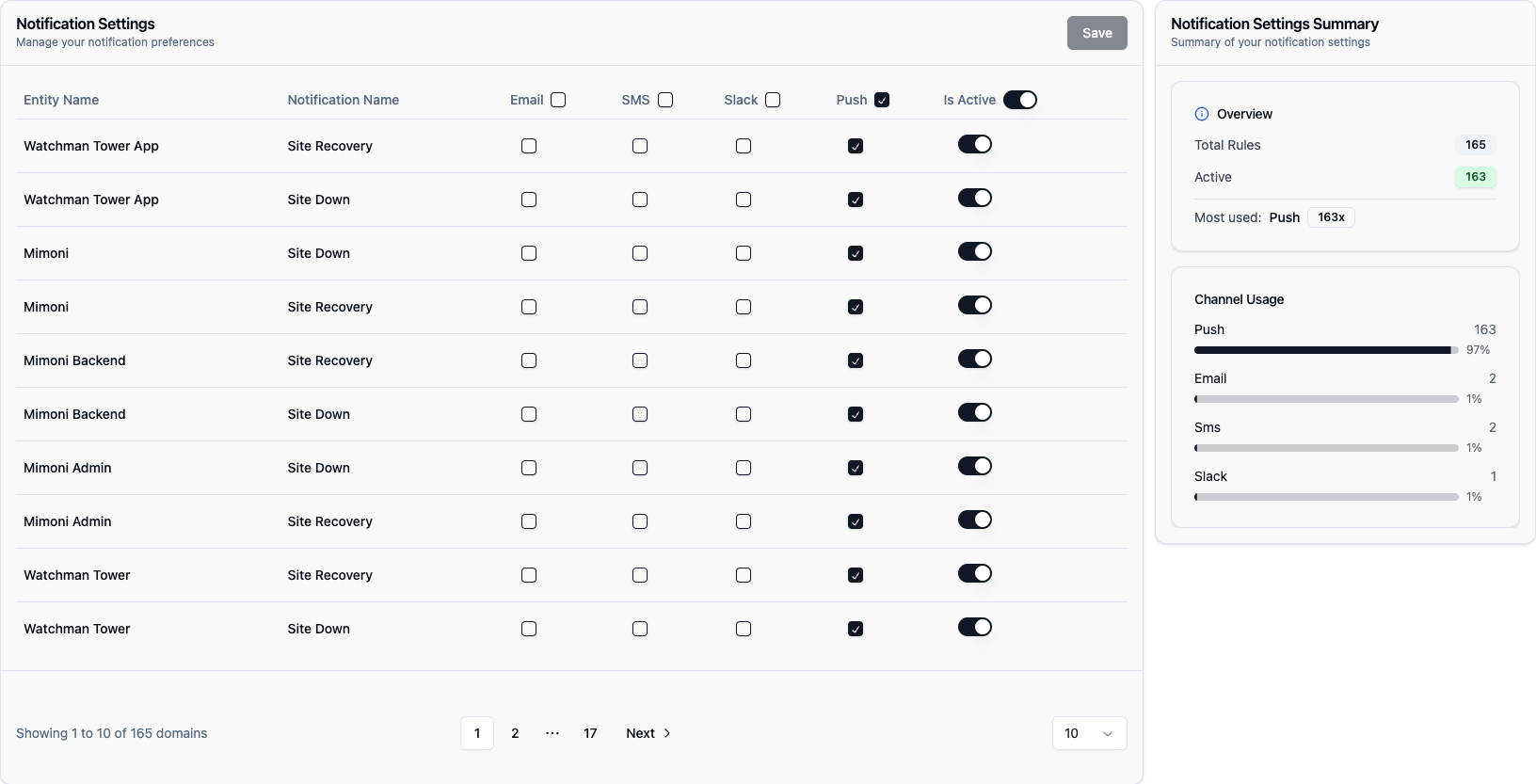This screenshot has height=784, width=1536.
Task: Check the Email header checkbox
Action: 558,100
